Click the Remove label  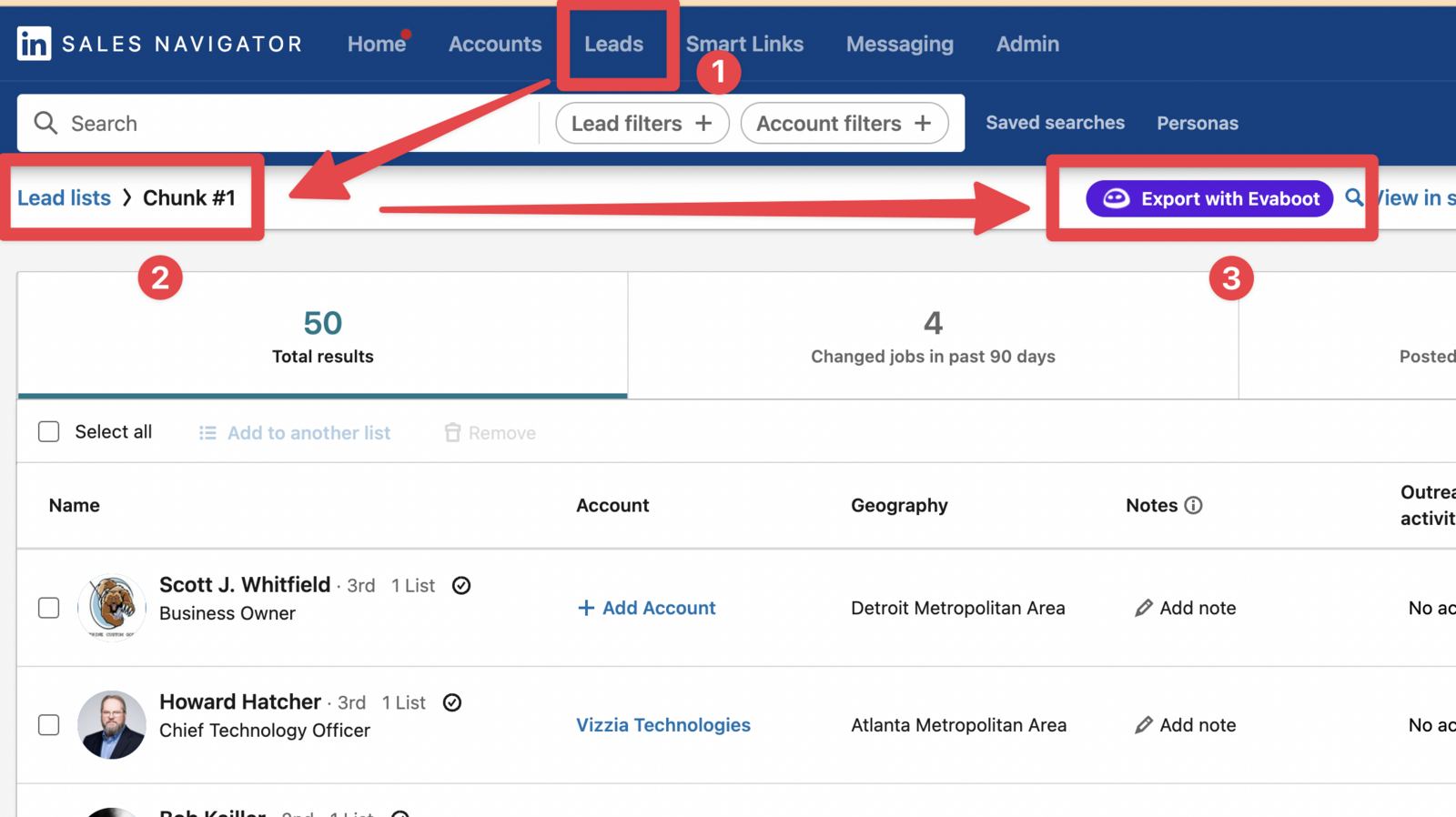(501, 433)
